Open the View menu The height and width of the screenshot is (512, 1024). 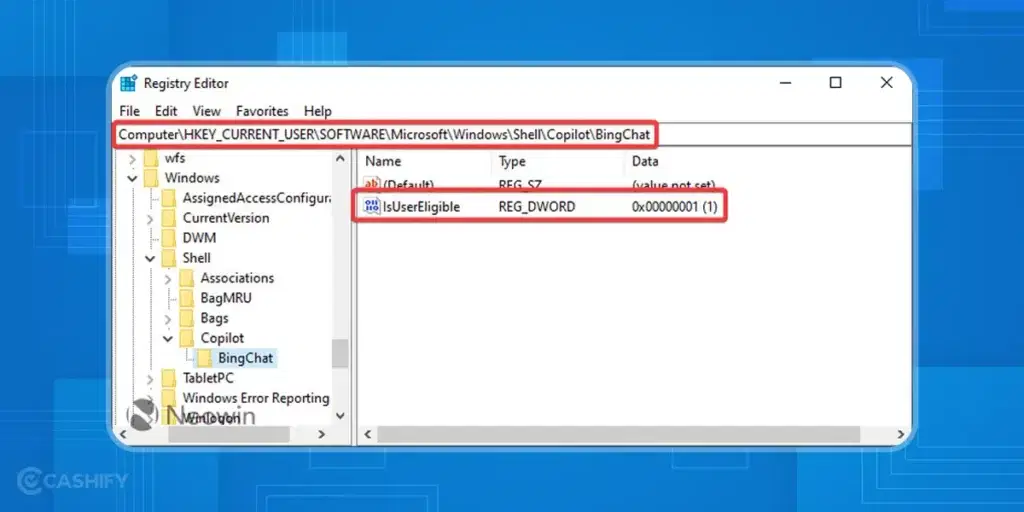[206, 111]
